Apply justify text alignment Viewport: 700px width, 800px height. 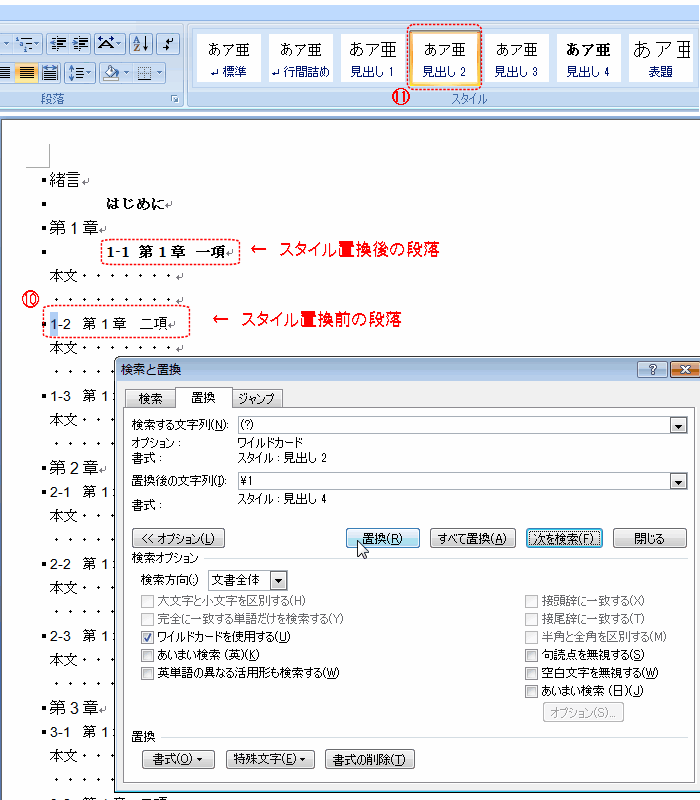tap(27, 72)
